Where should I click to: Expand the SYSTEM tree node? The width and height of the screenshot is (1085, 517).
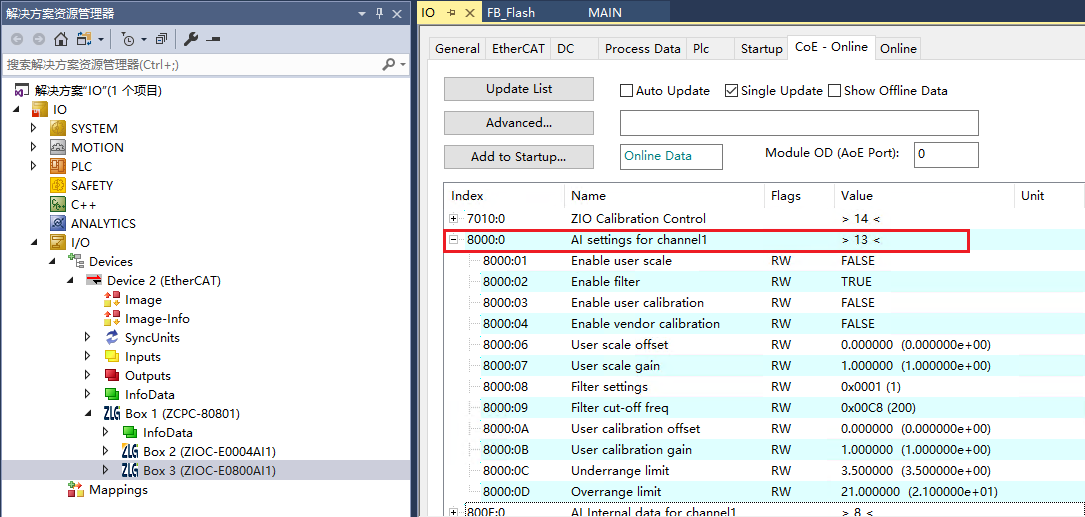[x=33, y=129]
